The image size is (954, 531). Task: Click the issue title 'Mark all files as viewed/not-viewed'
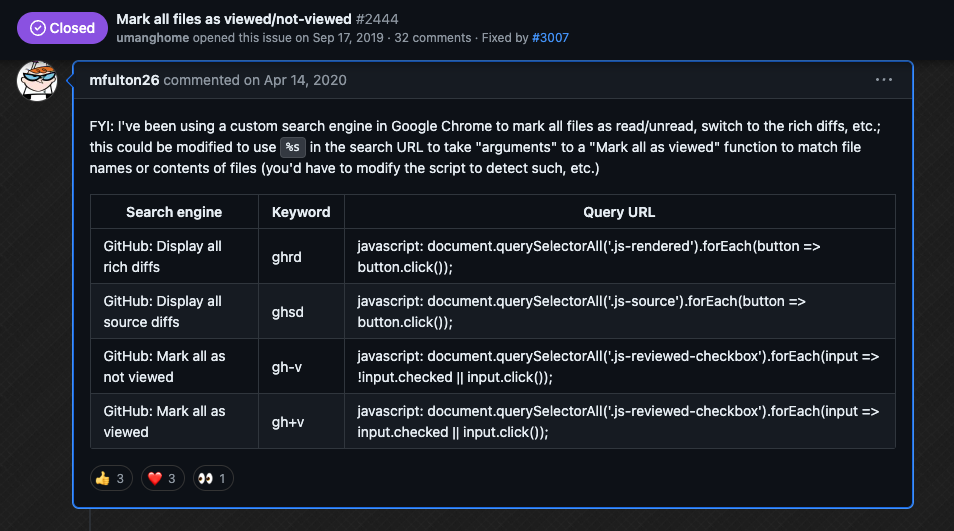click(234, 19)
